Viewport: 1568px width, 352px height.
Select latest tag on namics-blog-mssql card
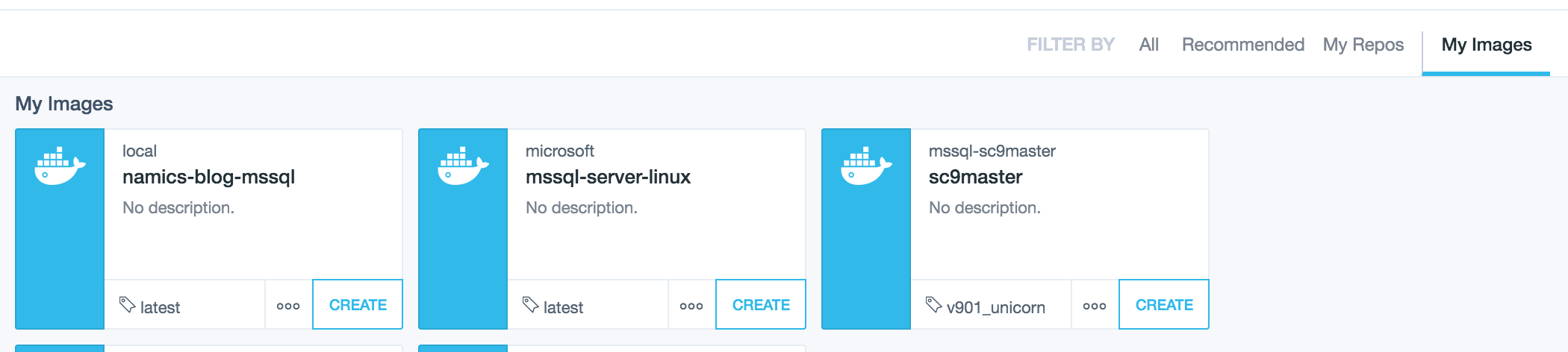tap(160, 307)
